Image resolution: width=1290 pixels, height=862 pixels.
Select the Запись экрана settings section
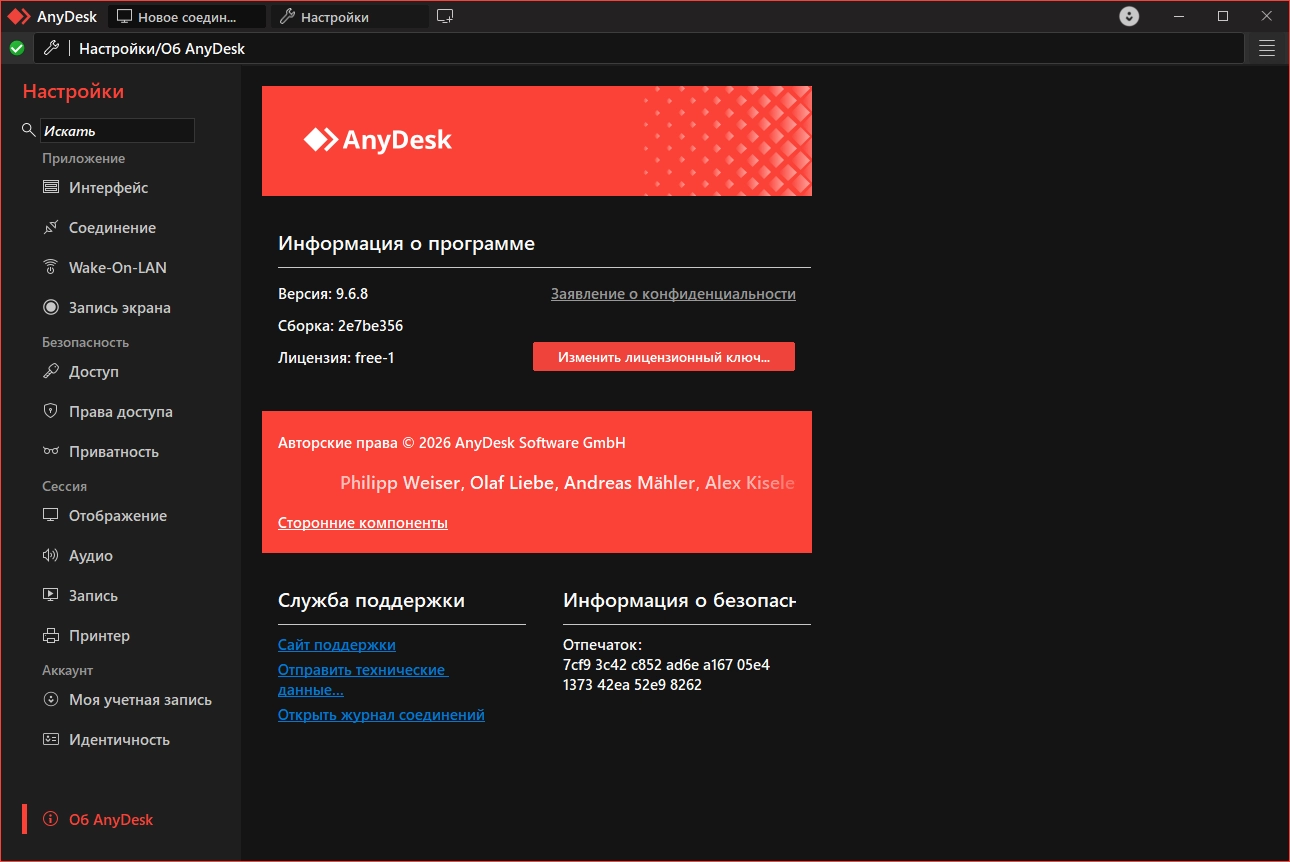click(120, 308)
